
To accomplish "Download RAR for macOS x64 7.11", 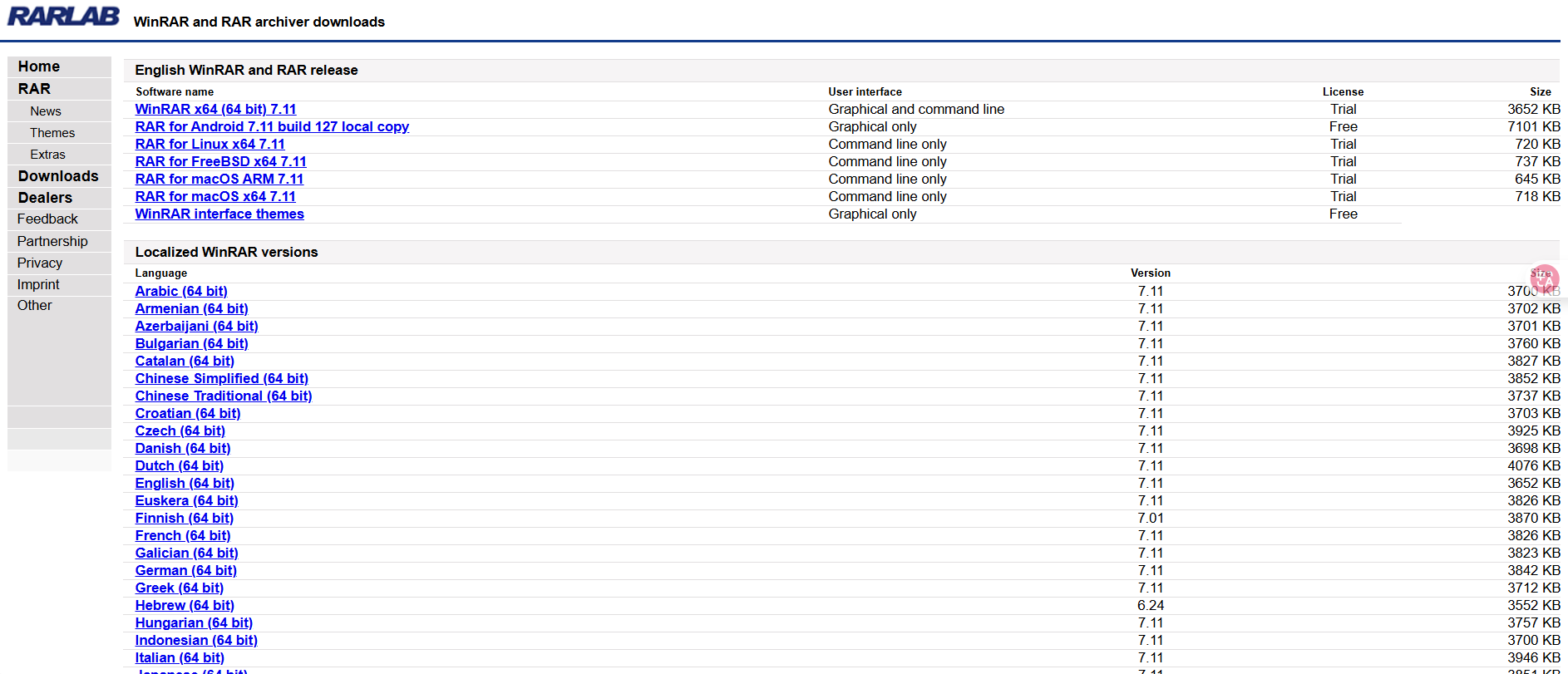I will [215, 196].
